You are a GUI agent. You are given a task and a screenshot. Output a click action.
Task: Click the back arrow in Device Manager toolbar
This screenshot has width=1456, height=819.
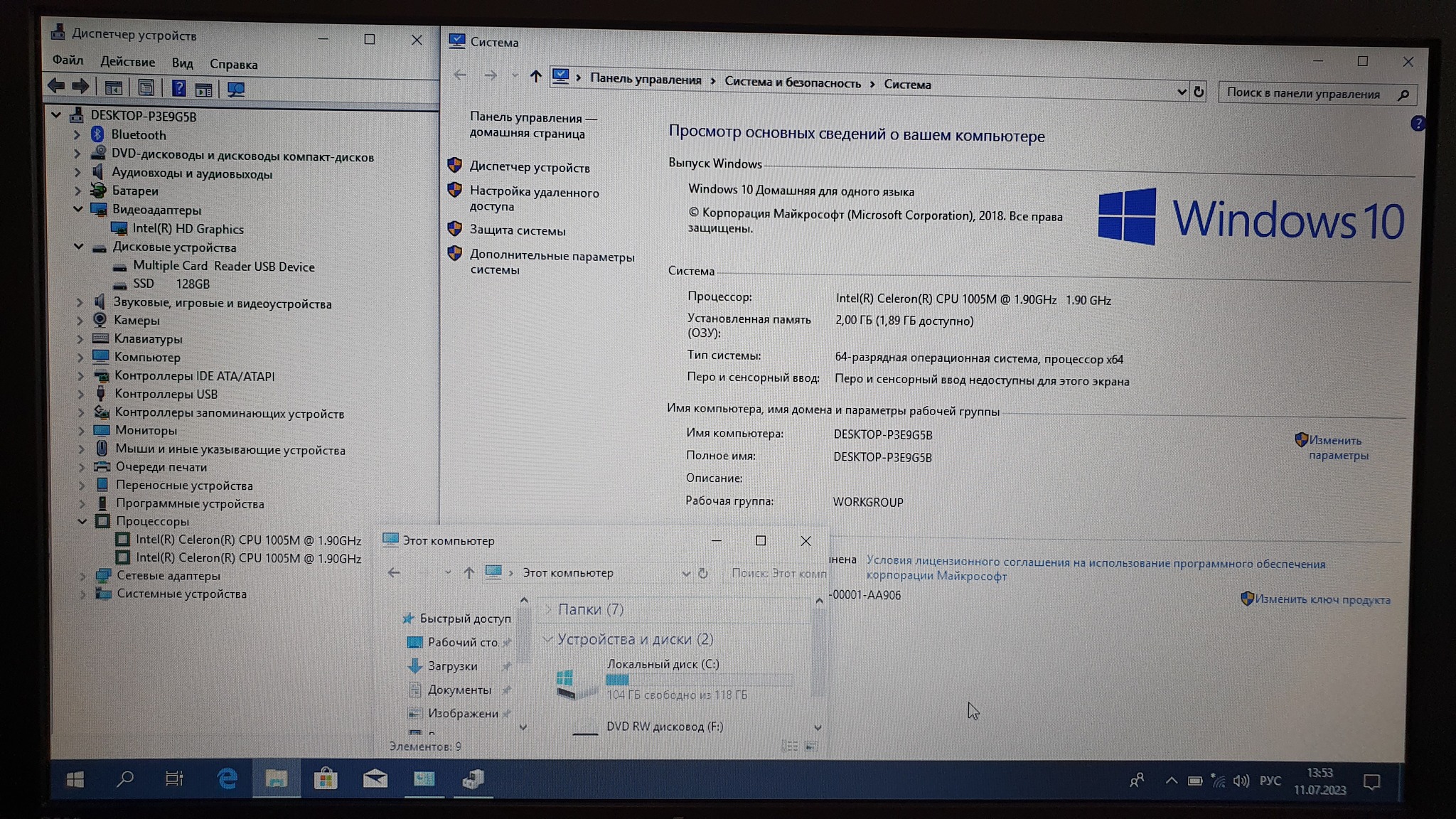[55, 86]
